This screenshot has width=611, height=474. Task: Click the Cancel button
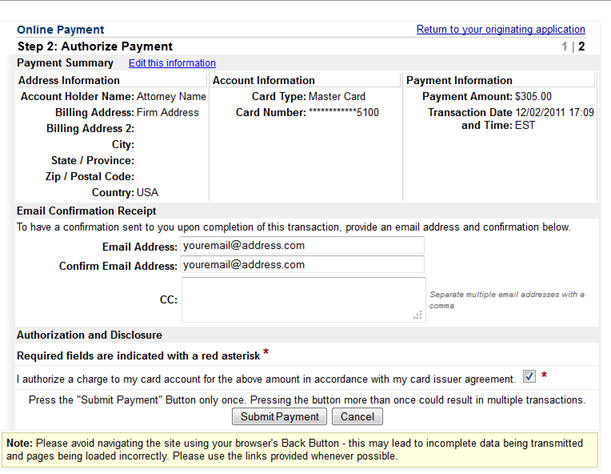357,416
